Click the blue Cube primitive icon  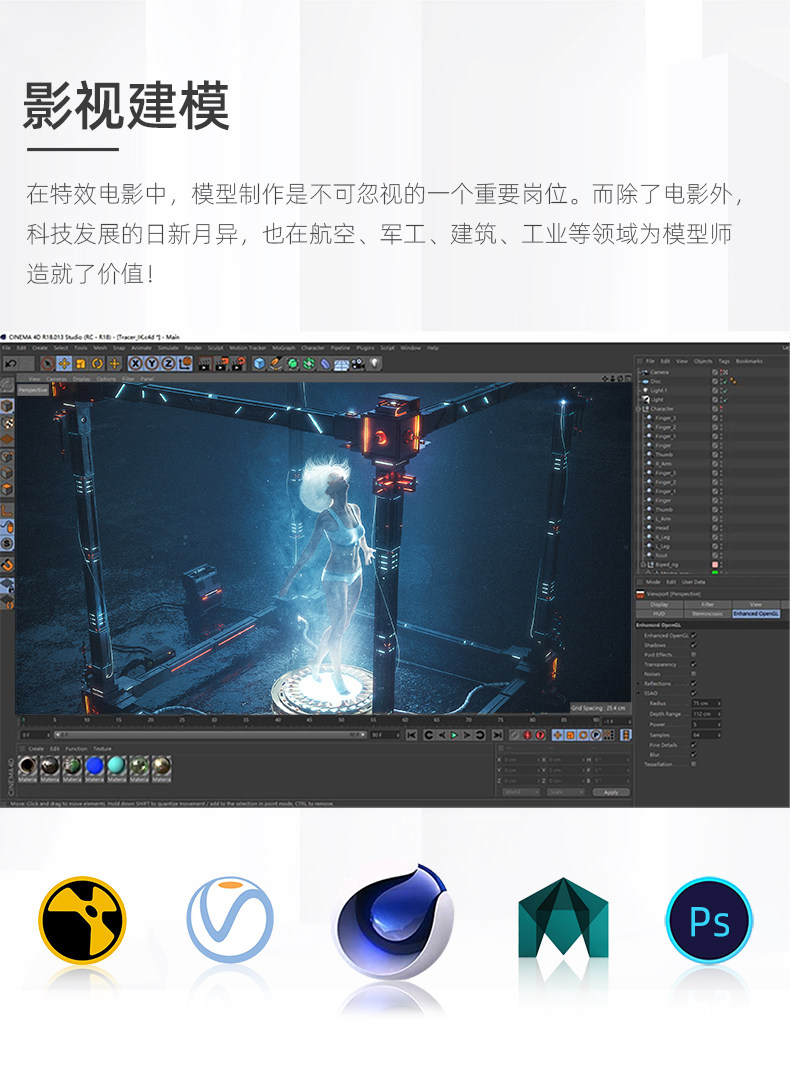click(259, 364)
